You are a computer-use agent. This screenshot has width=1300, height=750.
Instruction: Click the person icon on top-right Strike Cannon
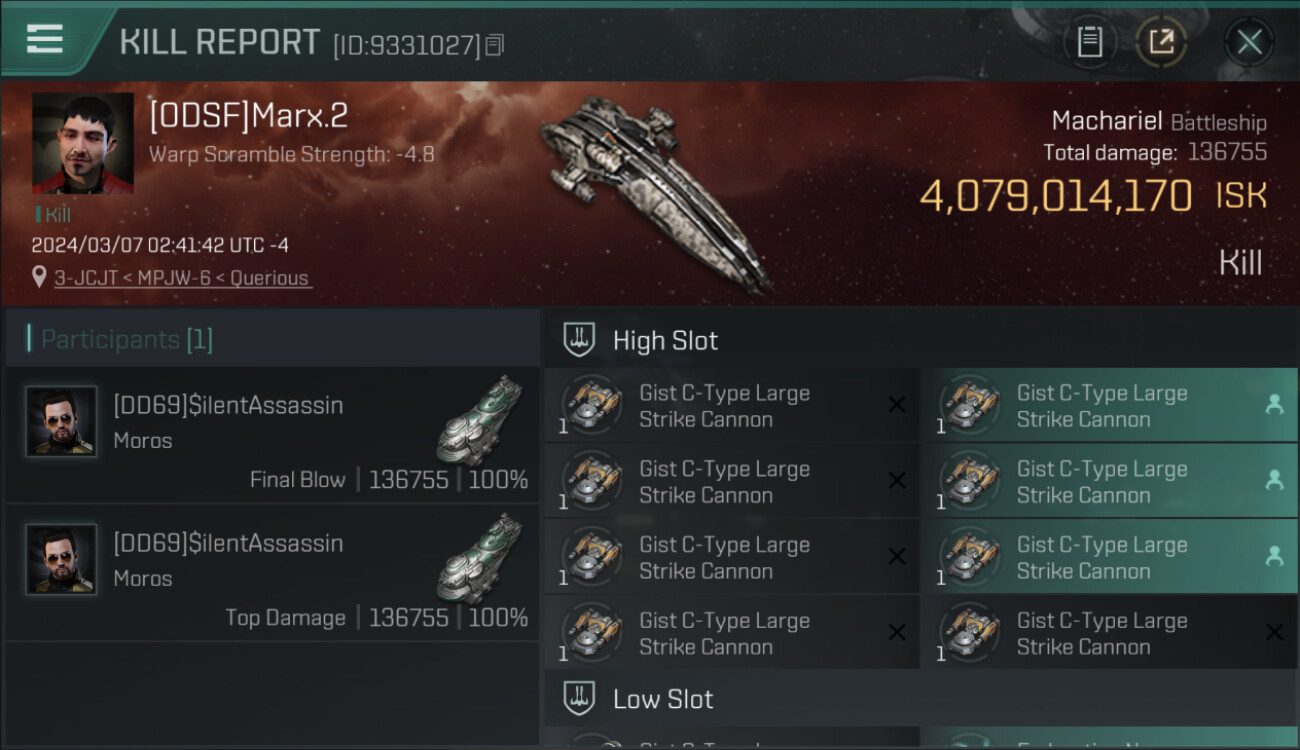coord(1274,404)
